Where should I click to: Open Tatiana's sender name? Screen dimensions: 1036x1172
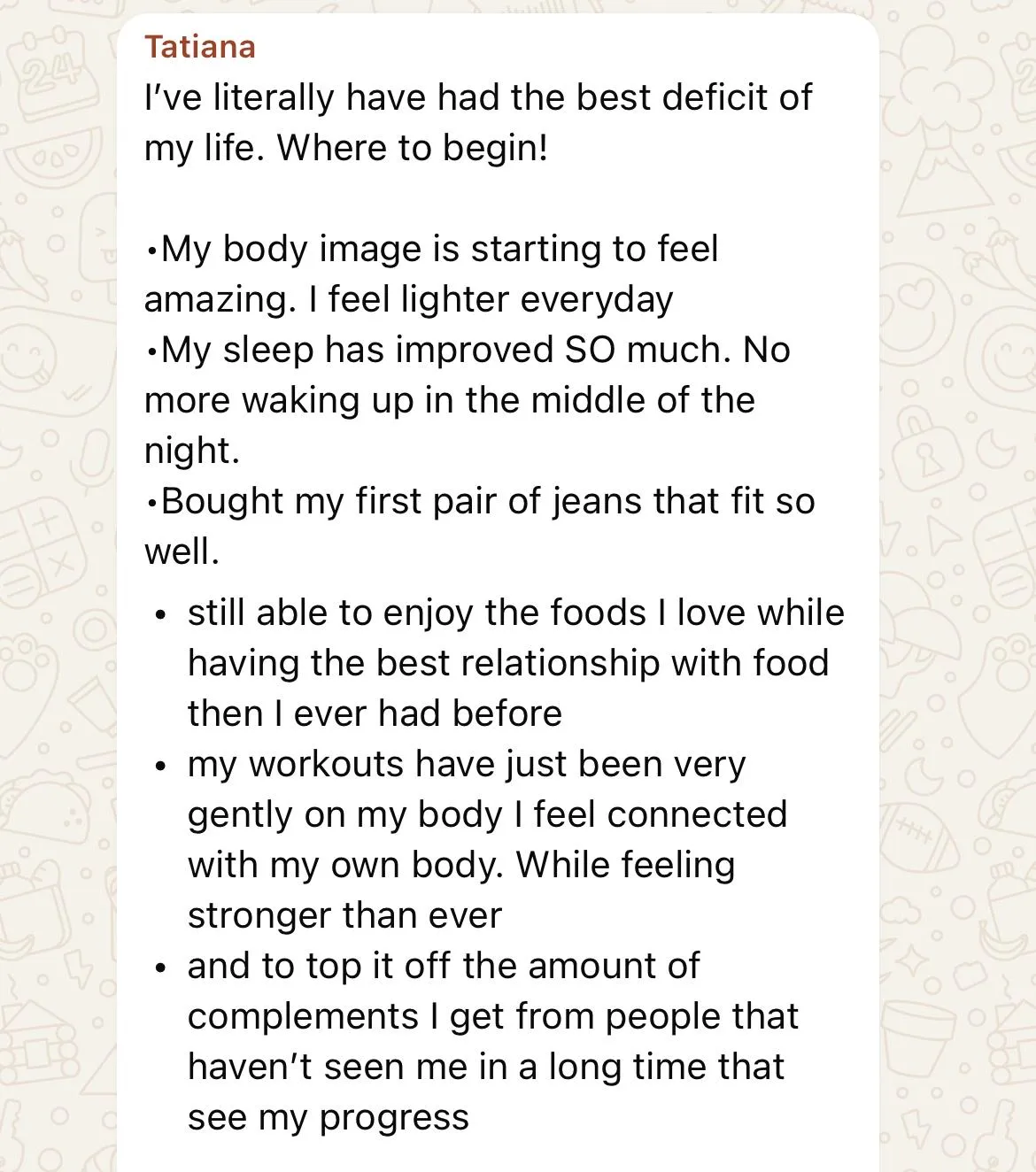click(200, 47)
